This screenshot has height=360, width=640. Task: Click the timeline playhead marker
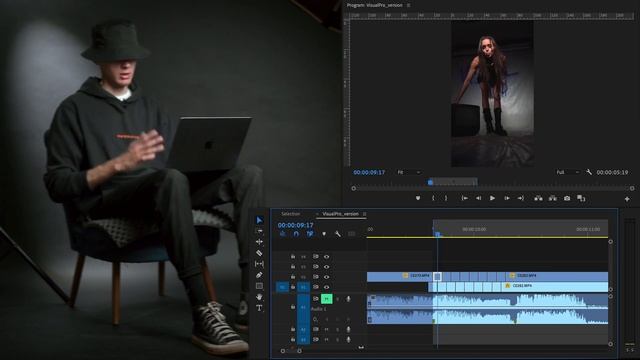pyautogui.click(x=438, y=234)
